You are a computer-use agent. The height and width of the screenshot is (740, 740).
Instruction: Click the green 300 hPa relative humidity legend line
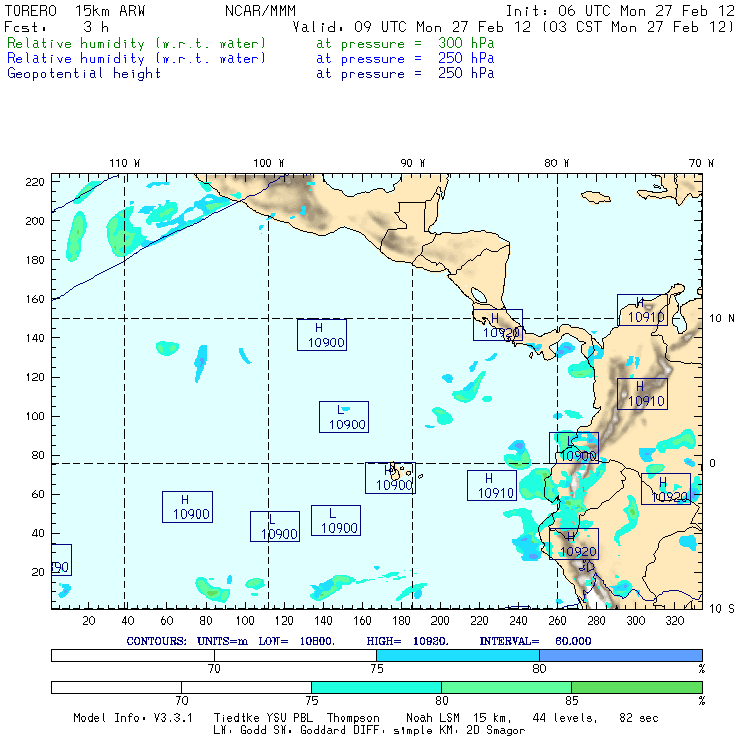137,45
